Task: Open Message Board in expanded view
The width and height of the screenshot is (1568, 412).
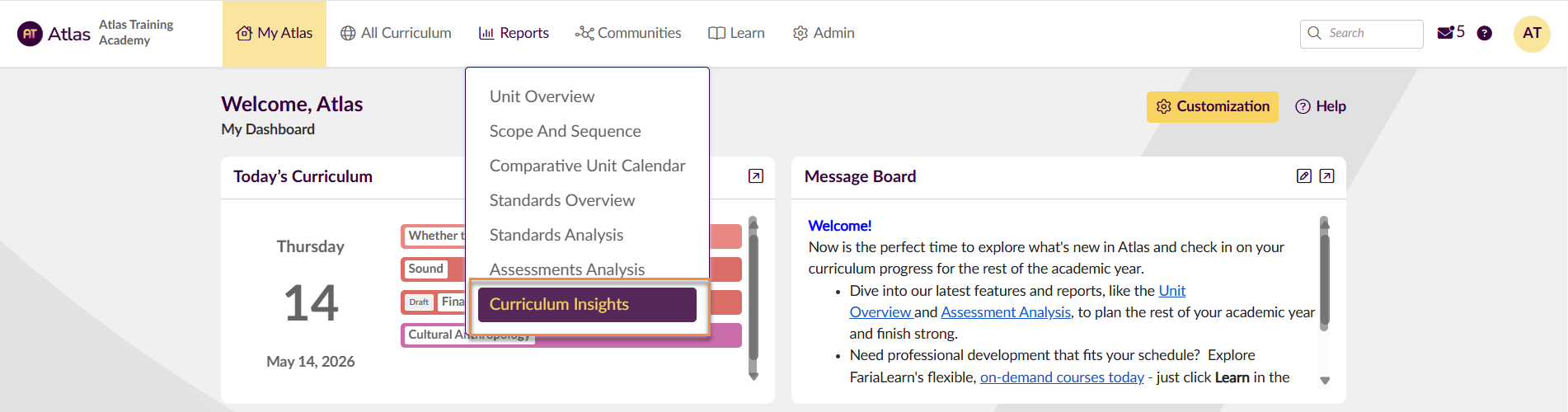Action: pos(1326,176)
